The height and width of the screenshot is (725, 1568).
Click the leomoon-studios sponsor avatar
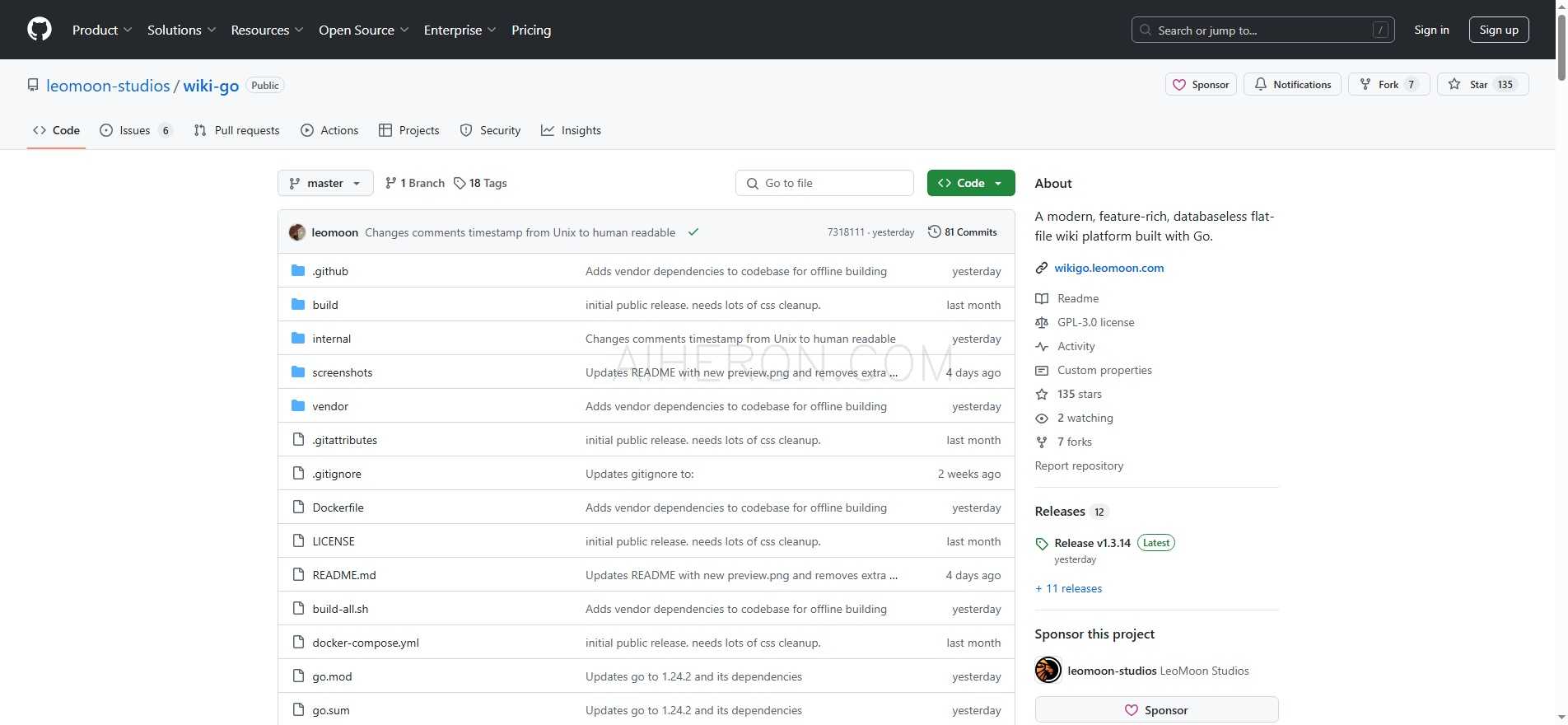point(1048,670)
